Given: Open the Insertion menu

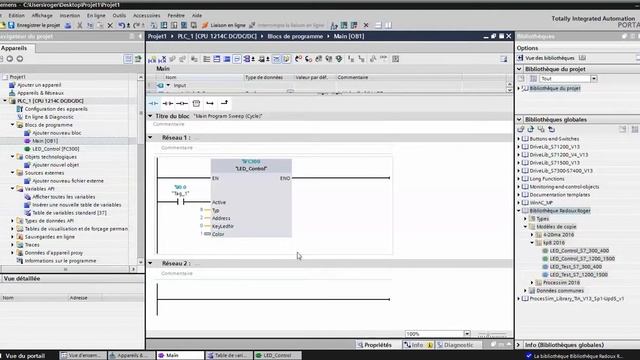Looking at the screenshot, I should coord(70,16).
